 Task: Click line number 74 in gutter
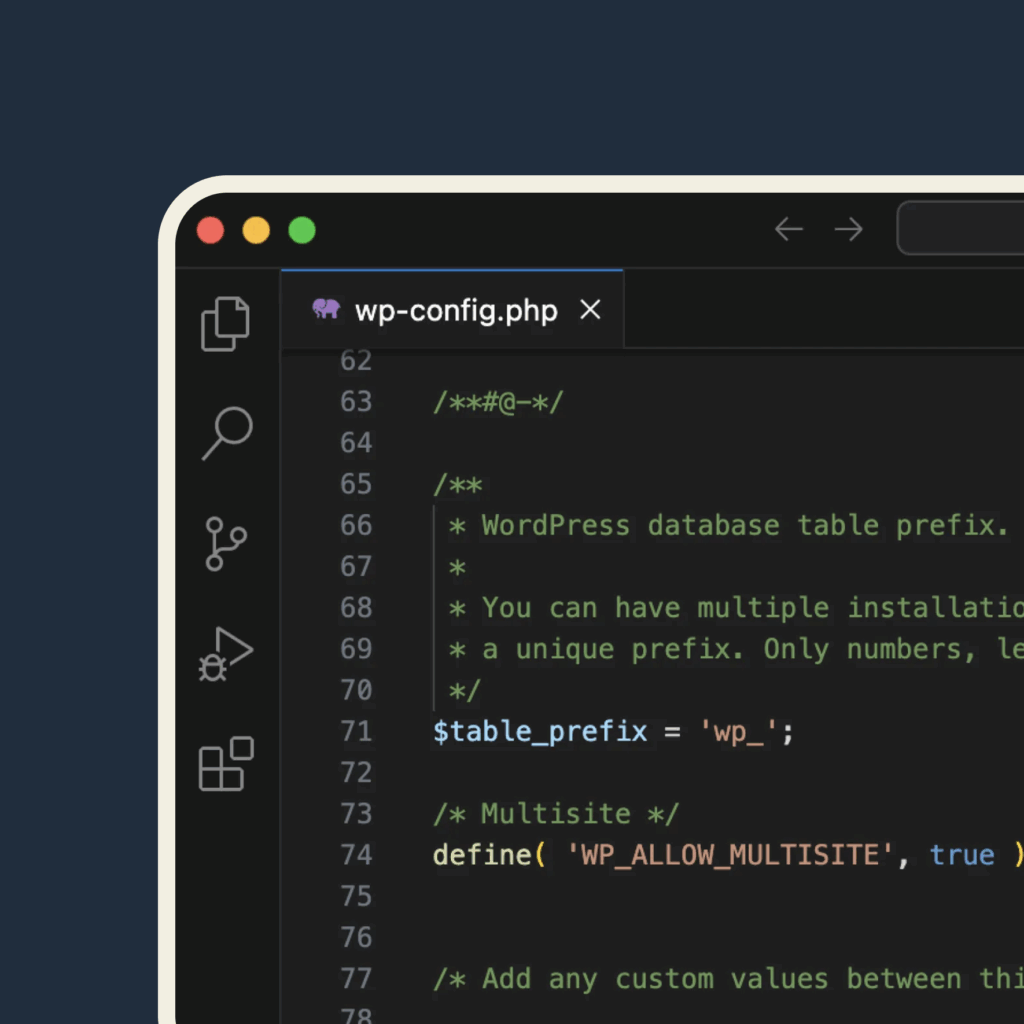pos(356,855)
